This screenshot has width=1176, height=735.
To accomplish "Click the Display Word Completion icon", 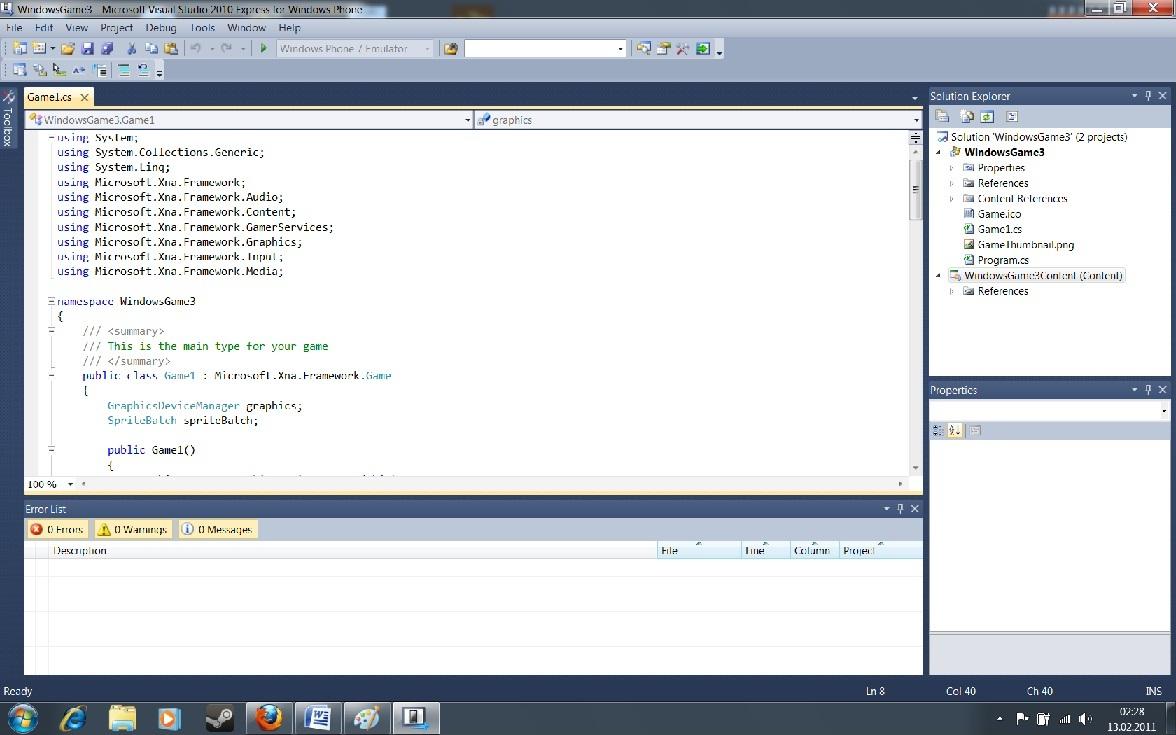I will pos(80,70).
